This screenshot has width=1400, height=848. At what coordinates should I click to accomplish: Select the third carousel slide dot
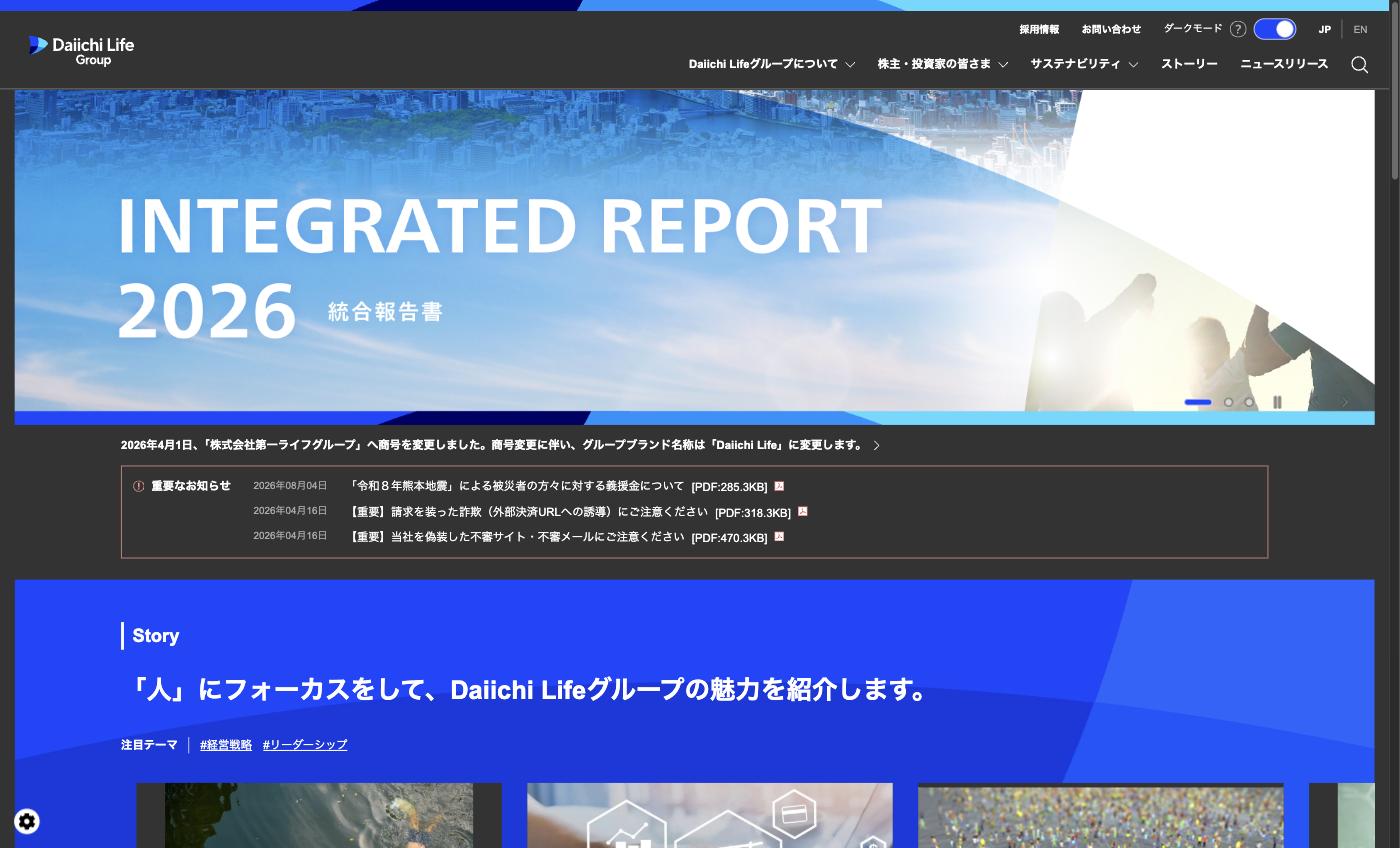click(x=1249, y=402)
